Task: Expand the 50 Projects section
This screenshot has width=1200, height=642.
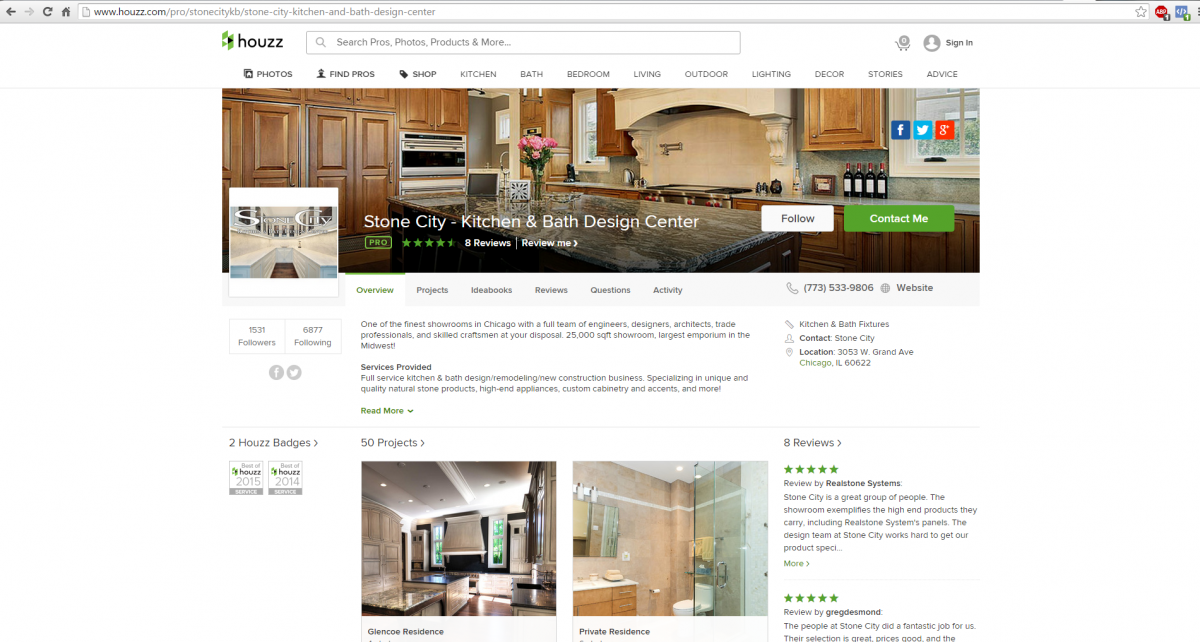Action: pos(392,442)
